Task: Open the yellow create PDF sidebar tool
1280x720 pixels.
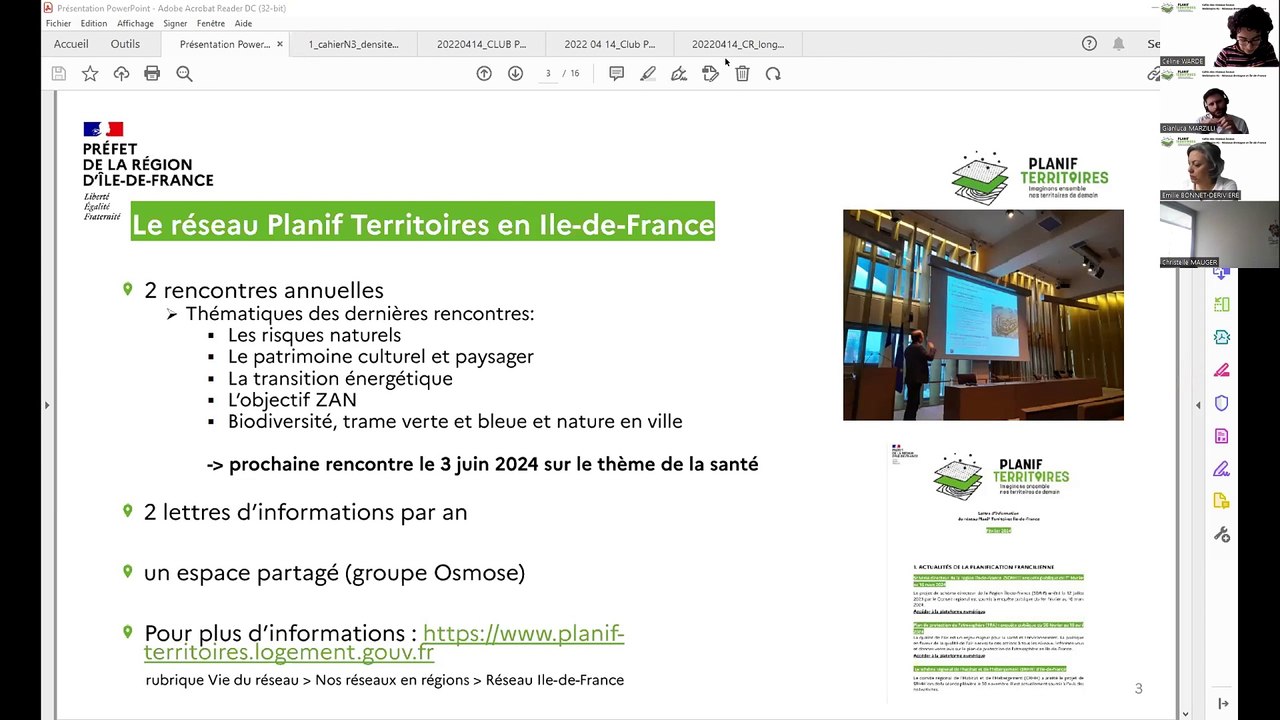Action: (x=1221, y=502)
